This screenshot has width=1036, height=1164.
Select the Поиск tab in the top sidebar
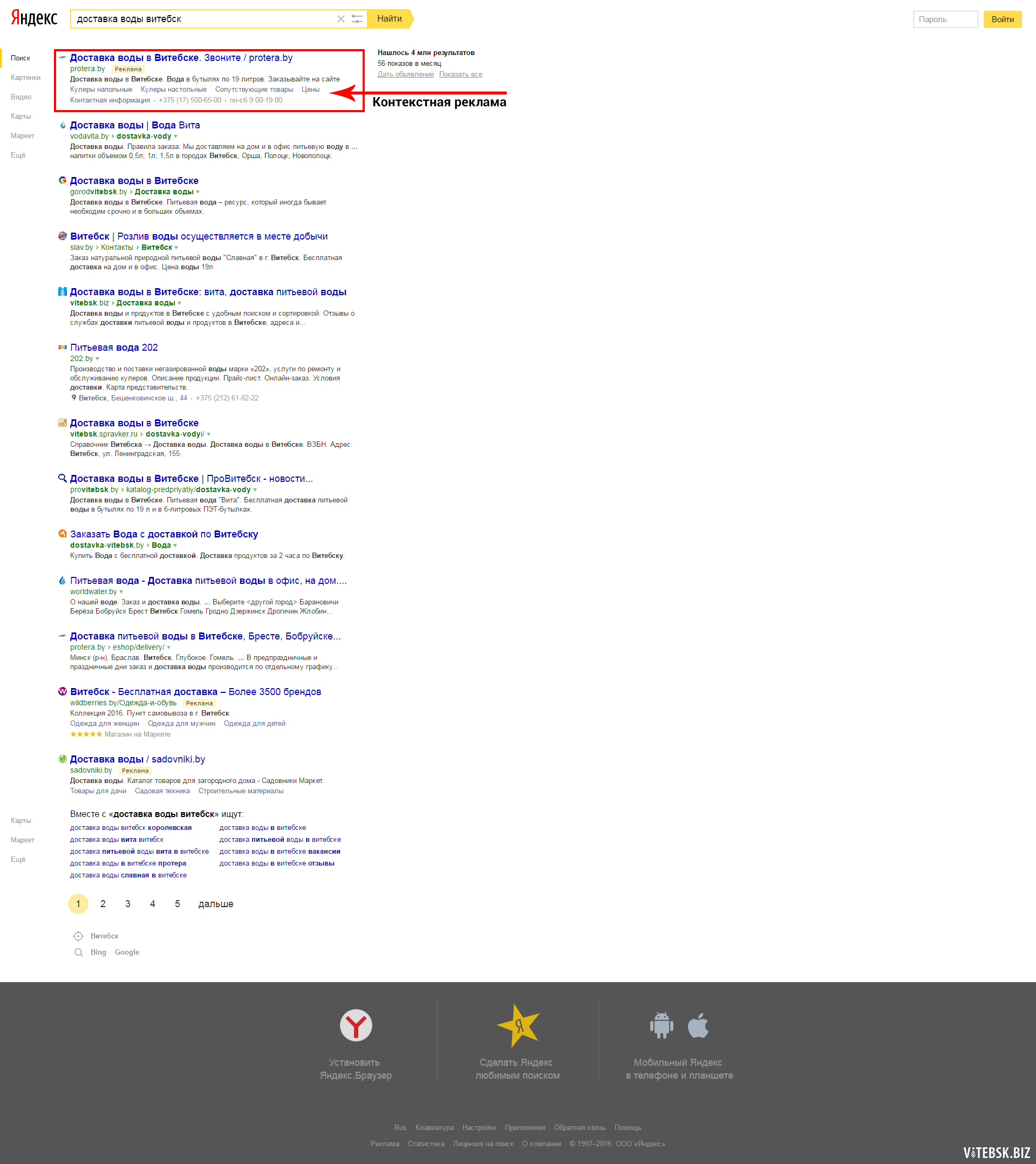point(21,58)
